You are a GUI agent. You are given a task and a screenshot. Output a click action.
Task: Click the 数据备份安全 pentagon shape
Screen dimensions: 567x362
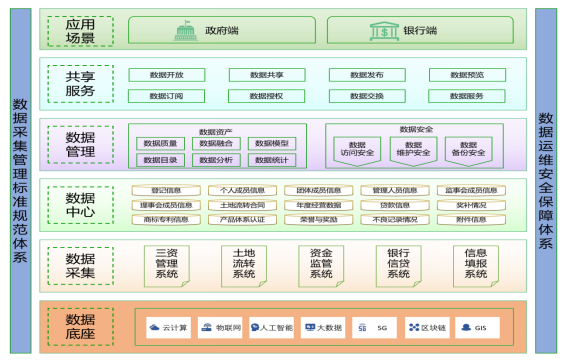(x=469, y=151)
